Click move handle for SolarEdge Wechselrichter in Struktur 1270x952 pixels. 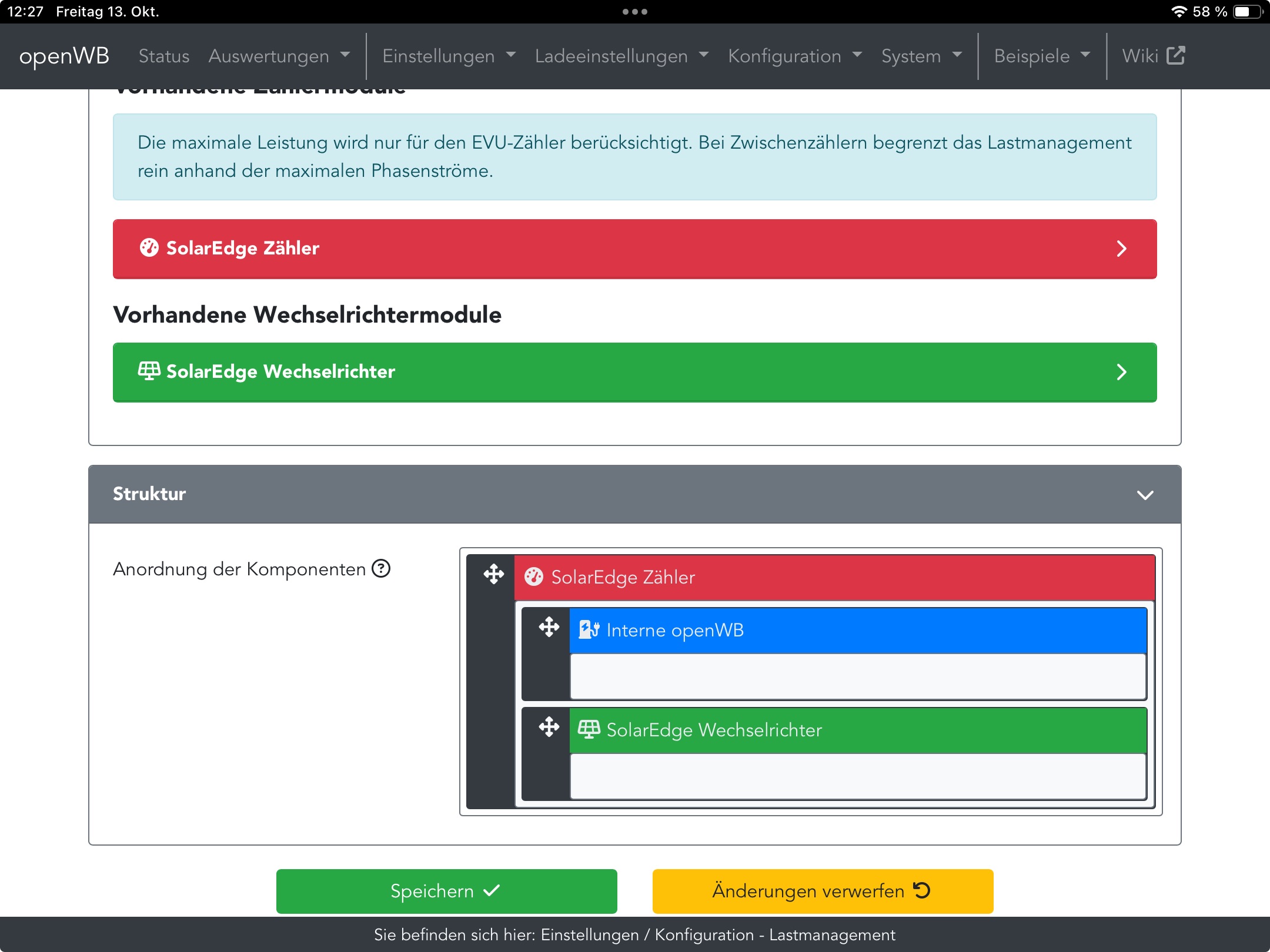pos(549,727)
